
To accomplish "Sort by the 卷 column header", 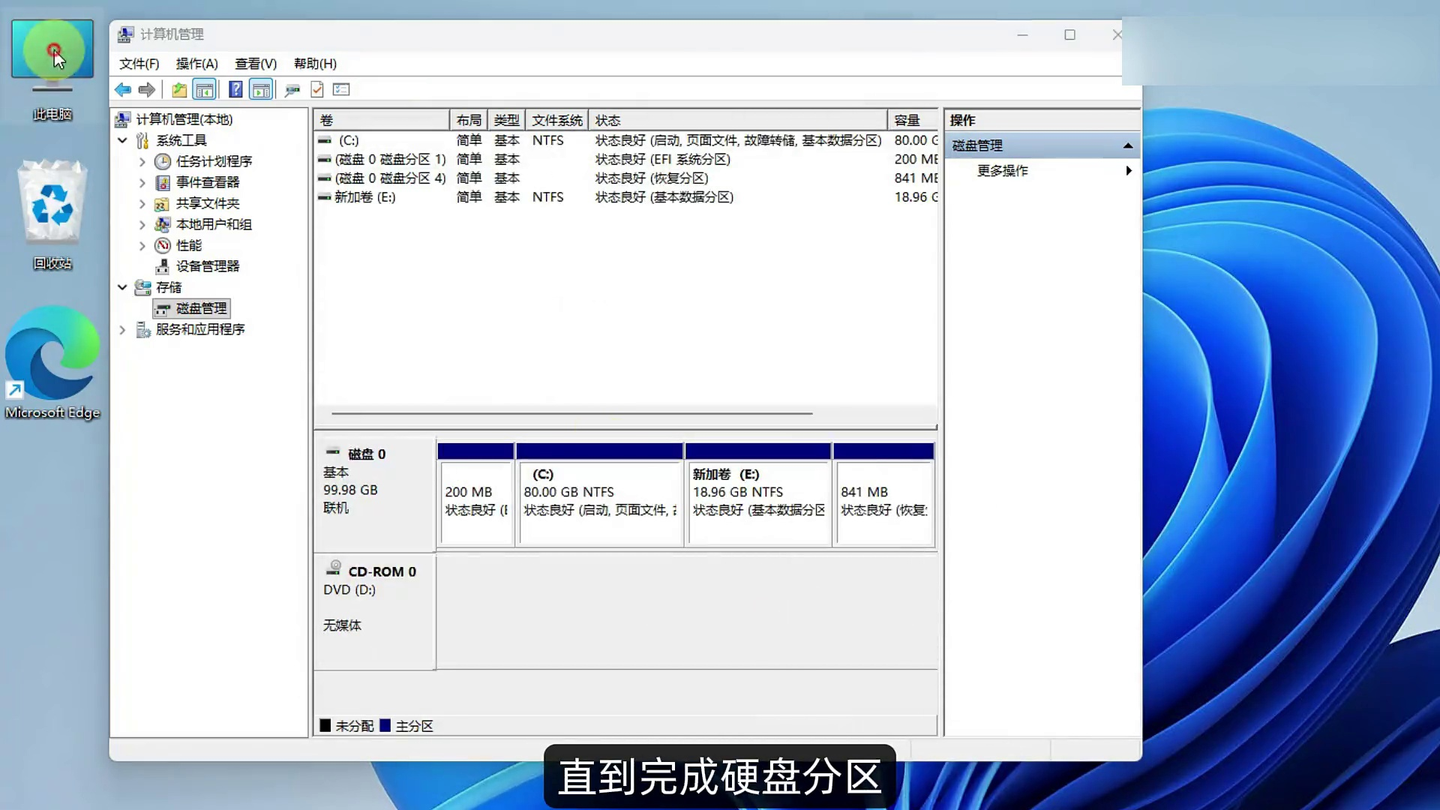I will click(382, 120).
